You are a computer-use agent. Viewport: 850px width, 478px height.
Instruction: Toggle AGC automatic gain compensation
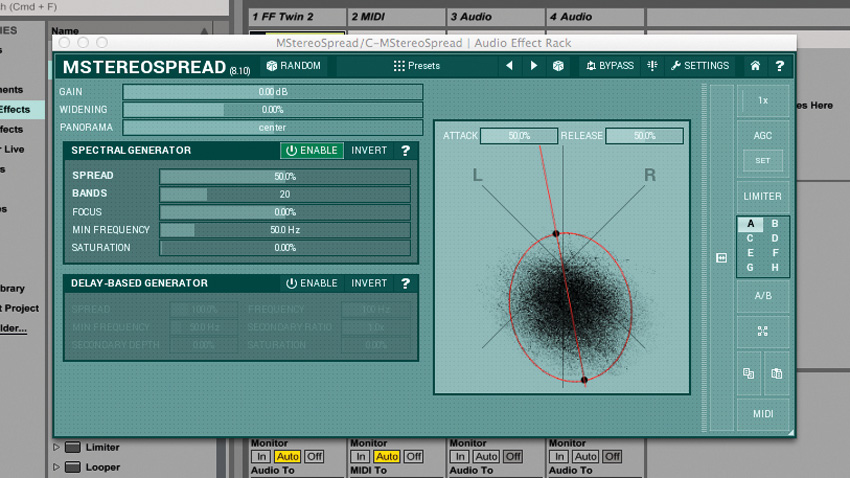(x=763, y=135)
